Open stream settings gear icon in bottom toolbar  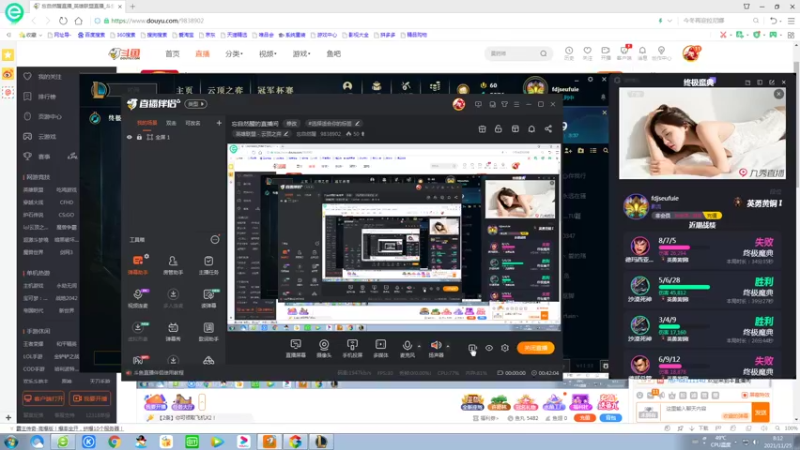click(505, 348)
